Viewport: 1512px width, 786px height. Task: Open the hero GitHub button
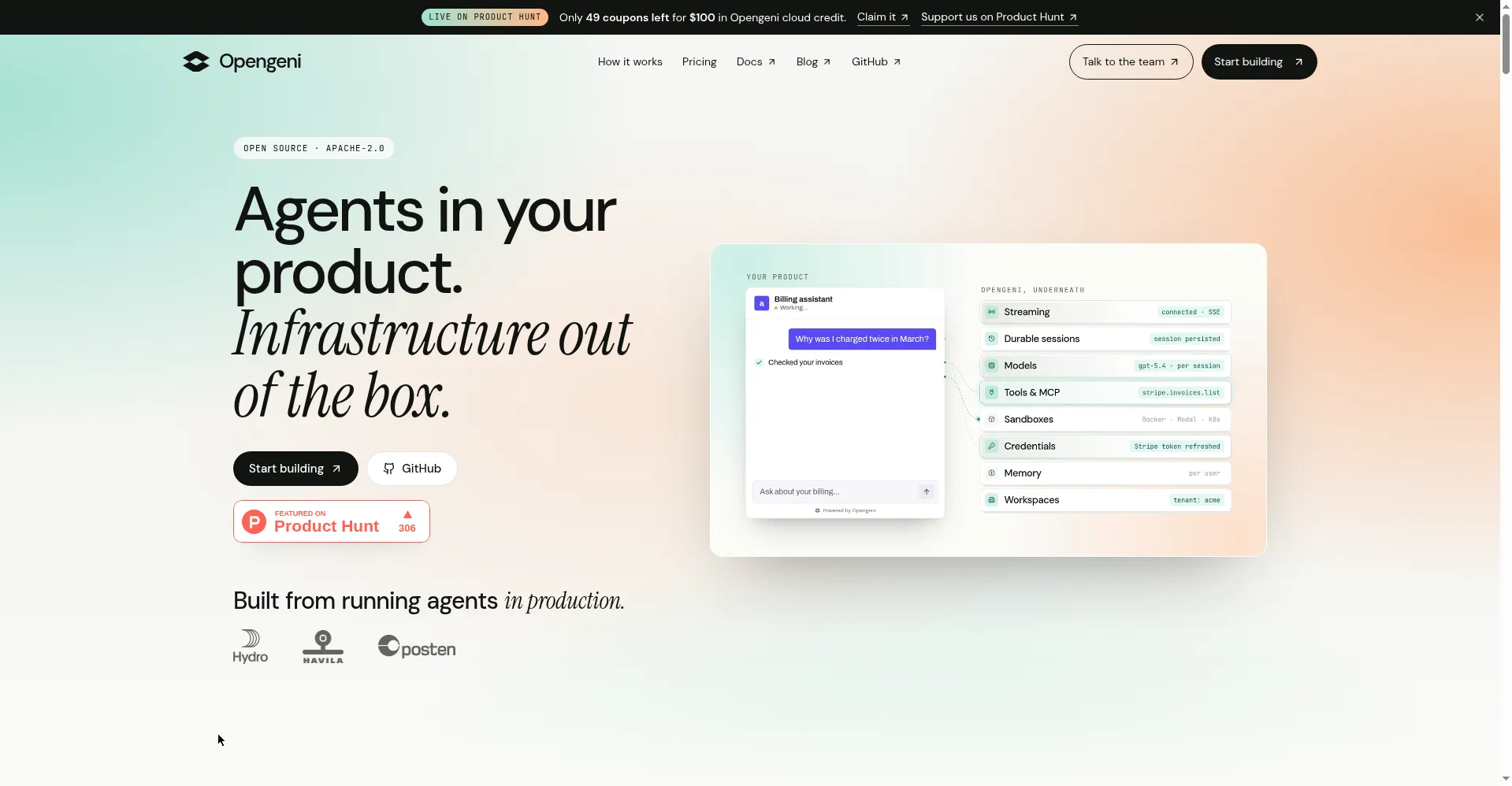(x=412, y=469)
